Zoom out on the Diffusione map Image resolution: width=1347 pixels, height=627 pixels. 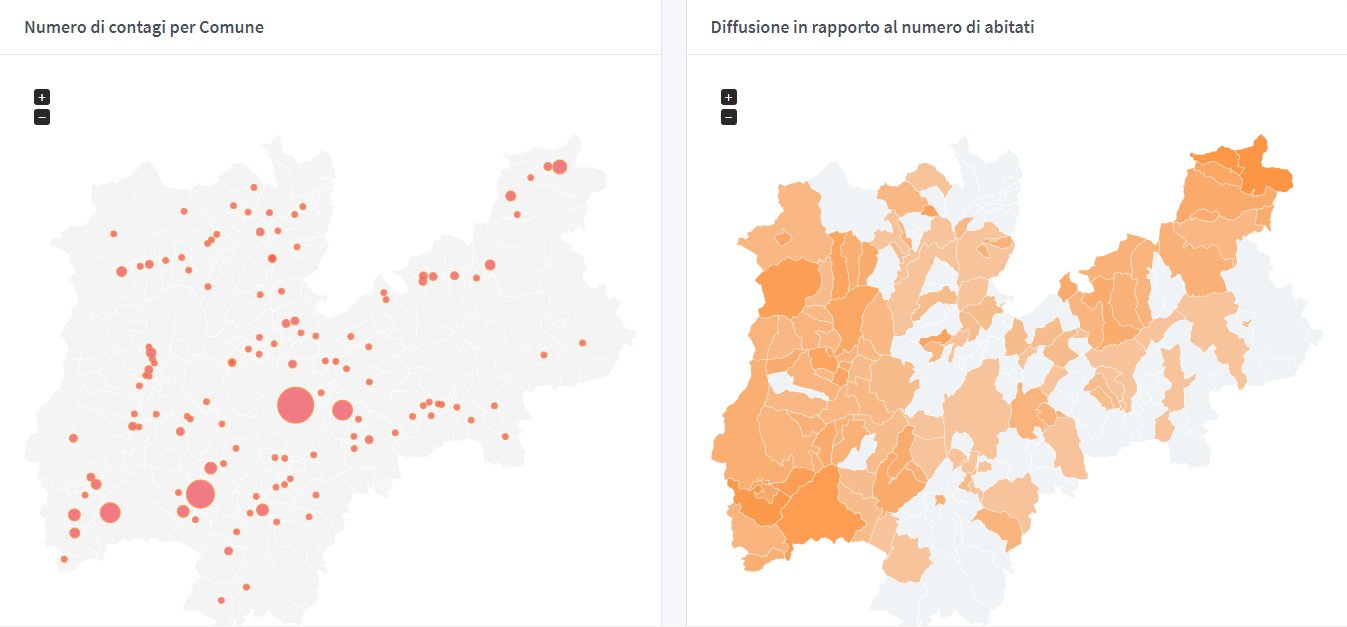pyautogui.click(x=729, y=117)
